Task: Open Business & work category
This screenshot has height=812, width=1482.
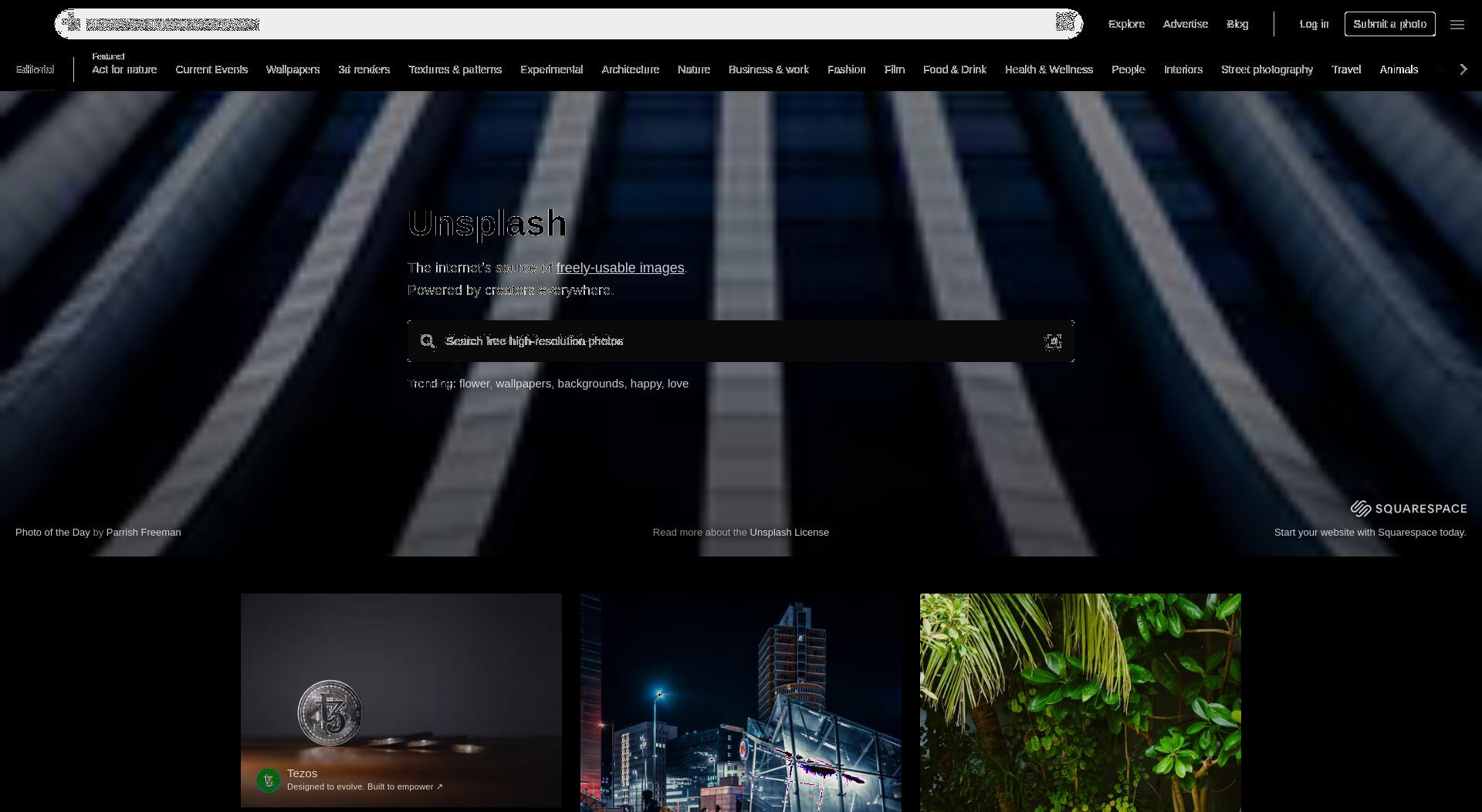Action: pos(769,69)
